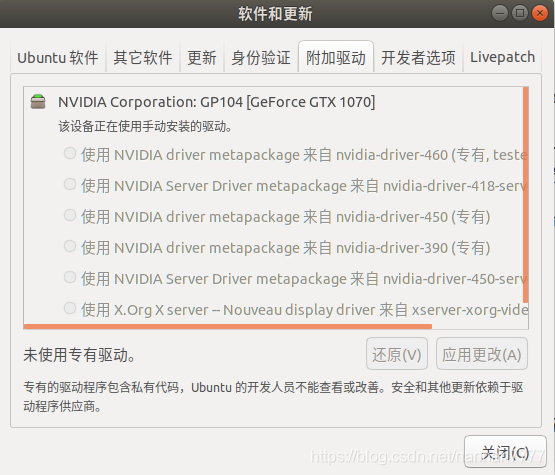Screen dimensions: 555x475
Task: Open the Livepatch tab
Action: click(x=502, y=57)
